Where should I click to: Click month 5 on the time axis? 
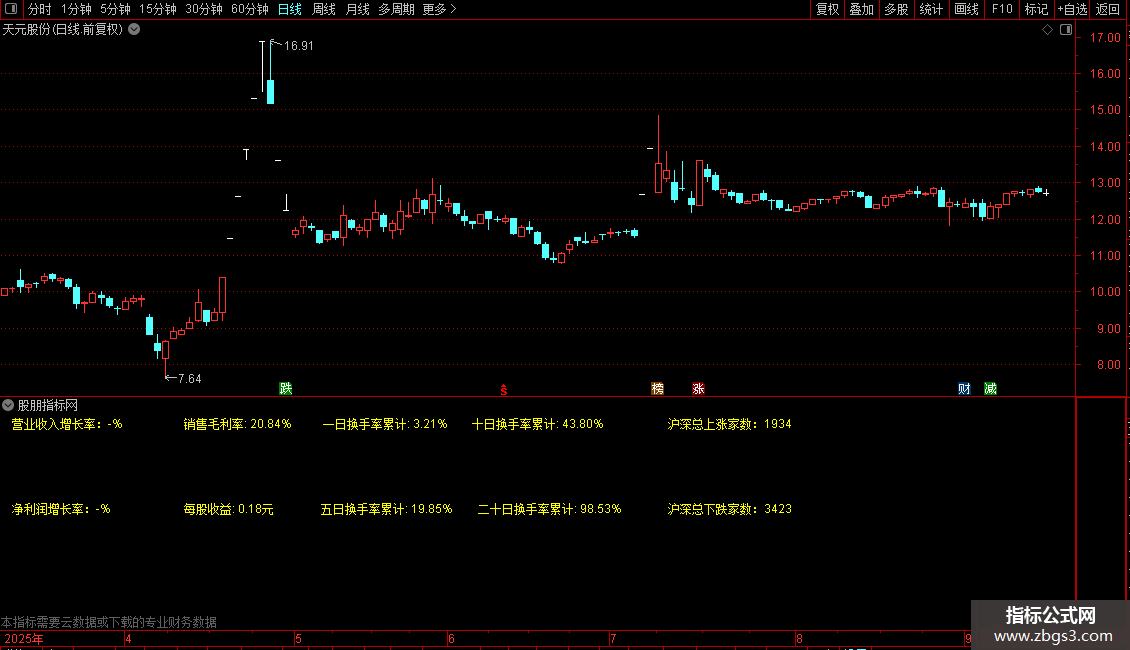[x=298, y=639]
